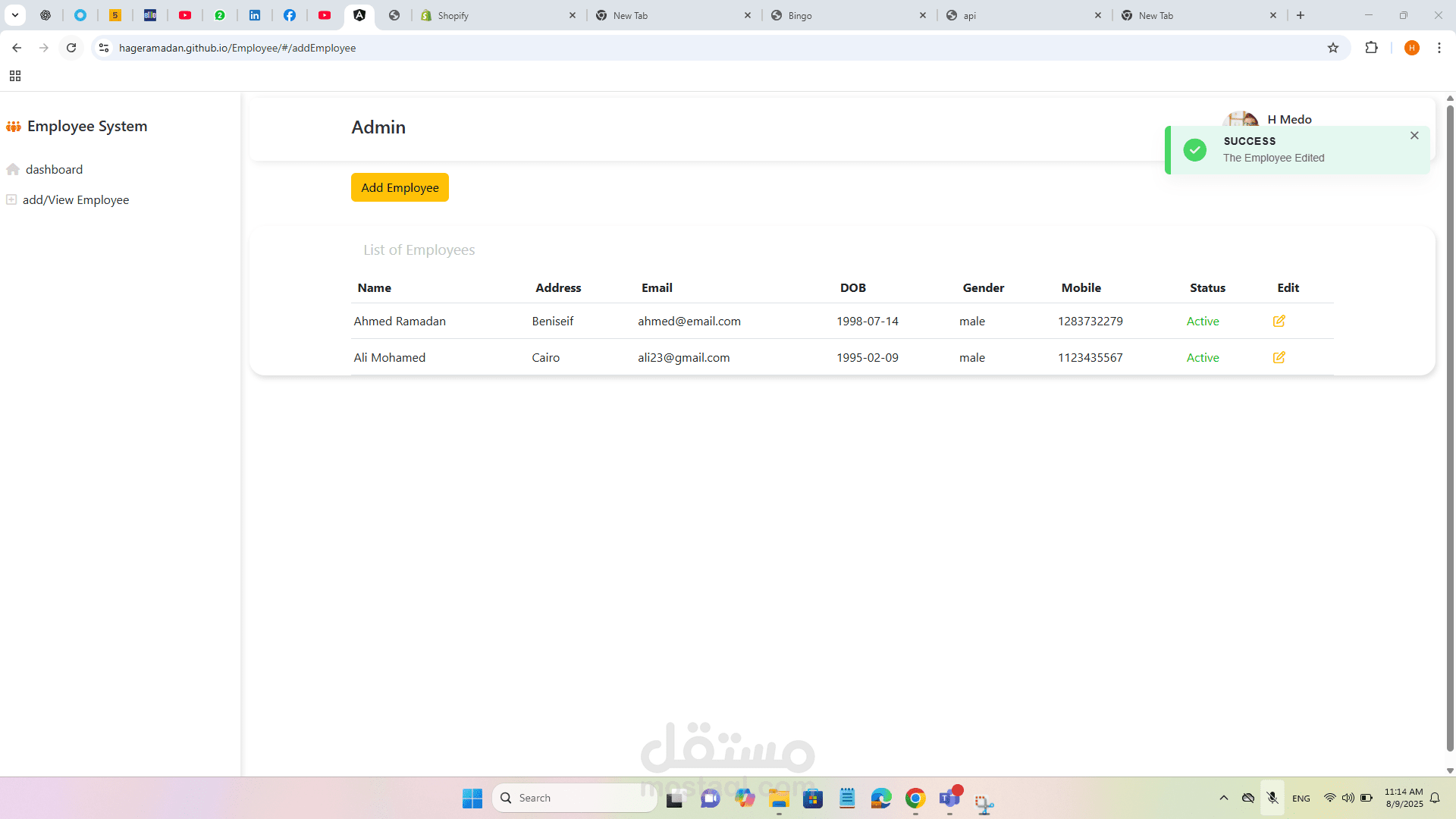Open Chrome three-dot menu

click(x=1439, y=48)
